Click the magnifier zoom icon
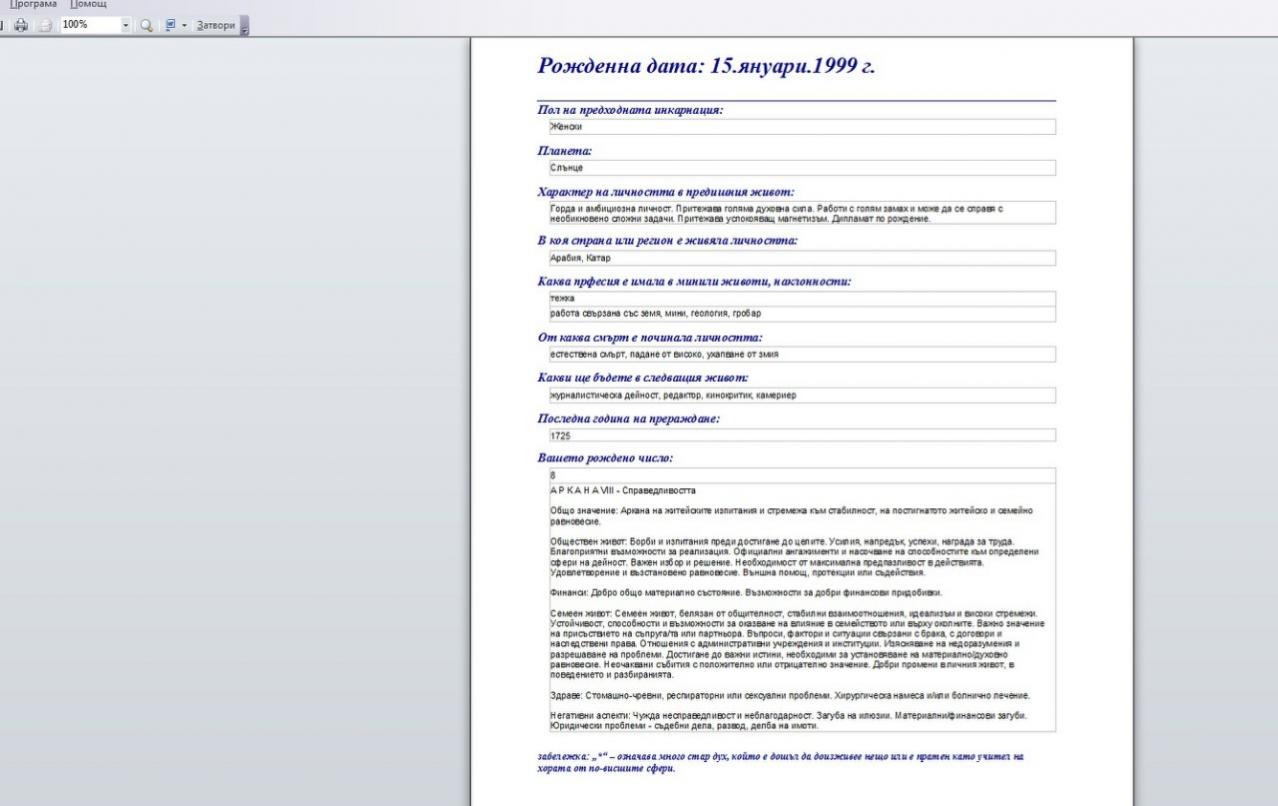This screenshot has width=1278, height=806. click(146, 24)
